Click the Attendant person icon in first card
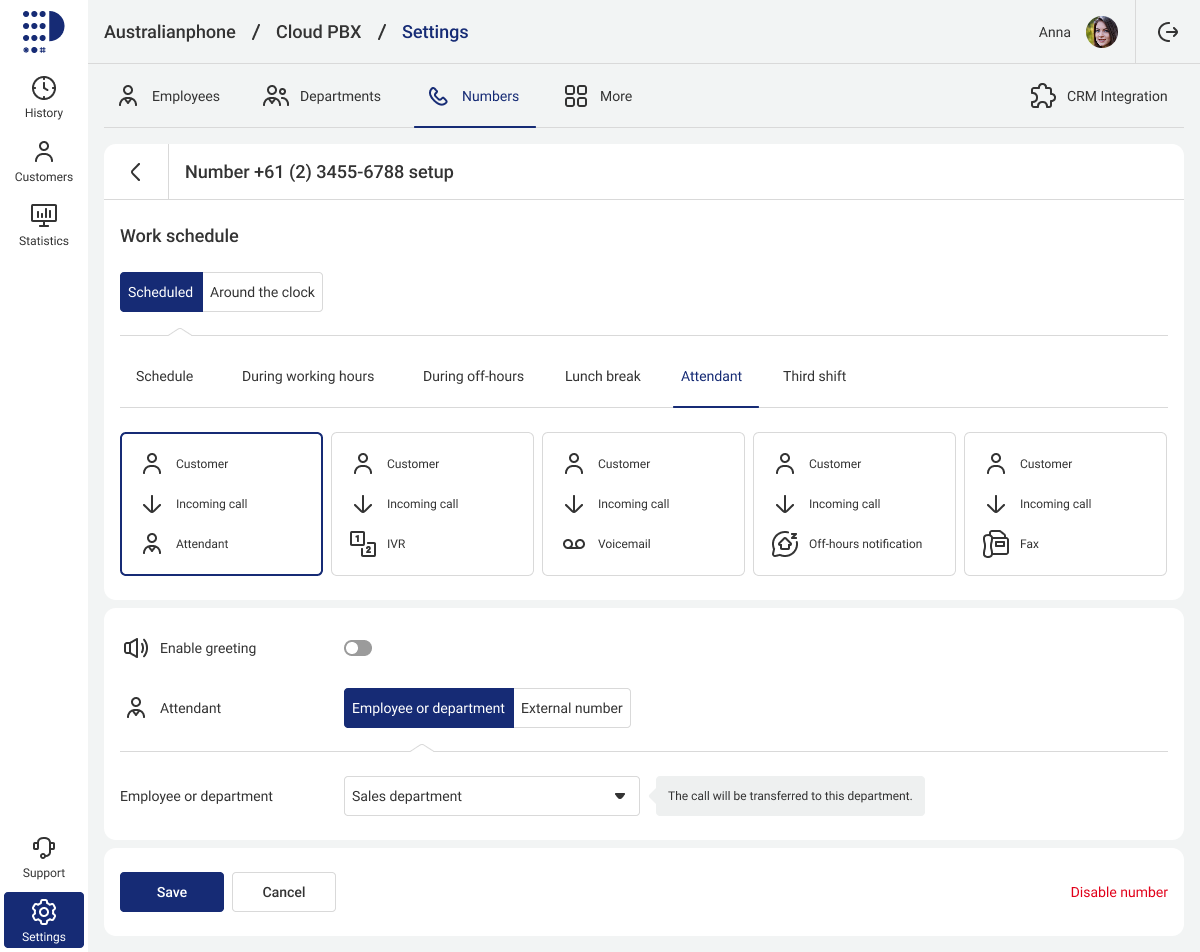The image size is (1200, 952). (152, 544)
